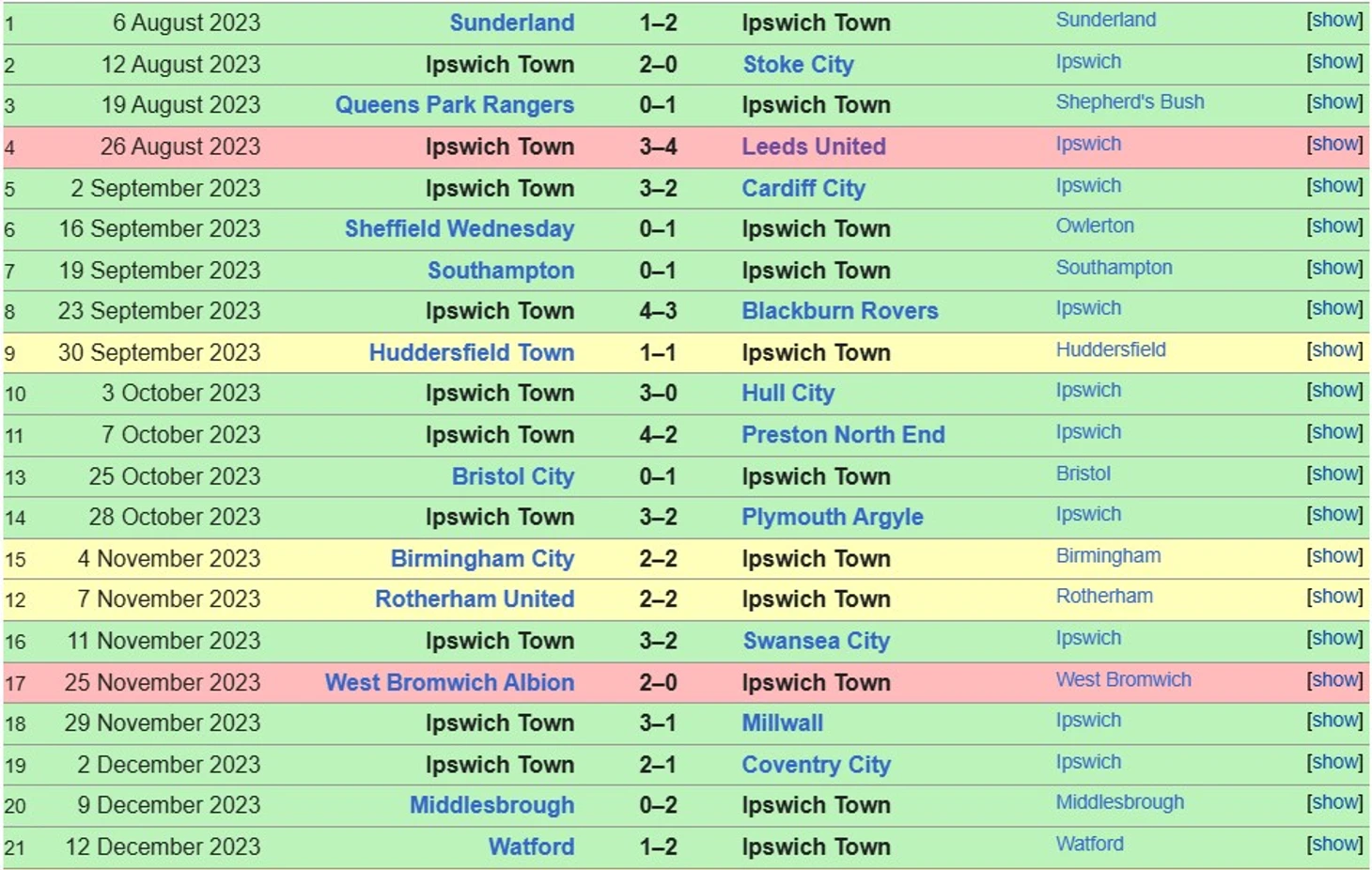Expand details with show link for Sunderland match
The width and height of the screenshot is (1372, 870).
[1334, 20]
